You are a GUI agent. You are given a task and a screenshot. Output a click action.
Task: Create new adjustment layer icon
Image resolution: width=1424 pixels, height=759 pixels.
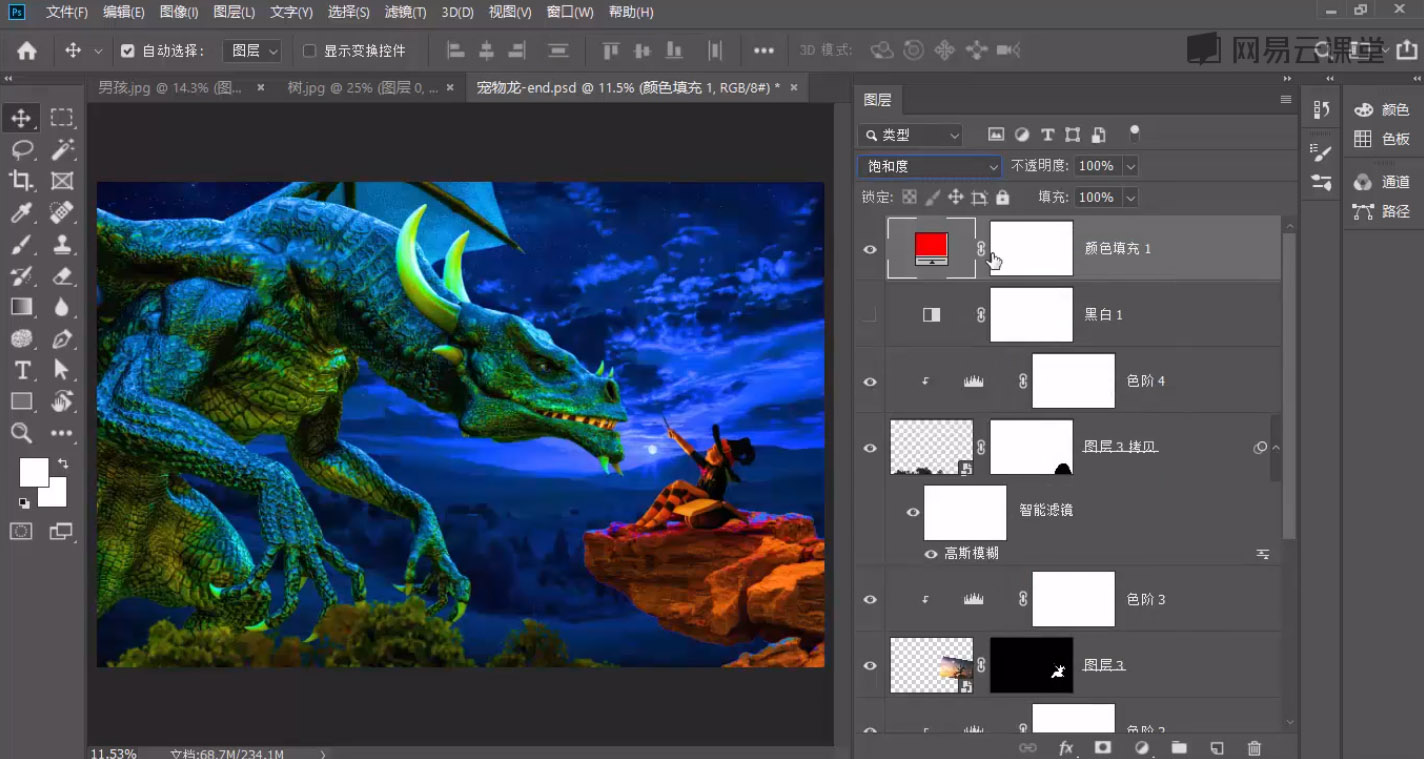1141,747
